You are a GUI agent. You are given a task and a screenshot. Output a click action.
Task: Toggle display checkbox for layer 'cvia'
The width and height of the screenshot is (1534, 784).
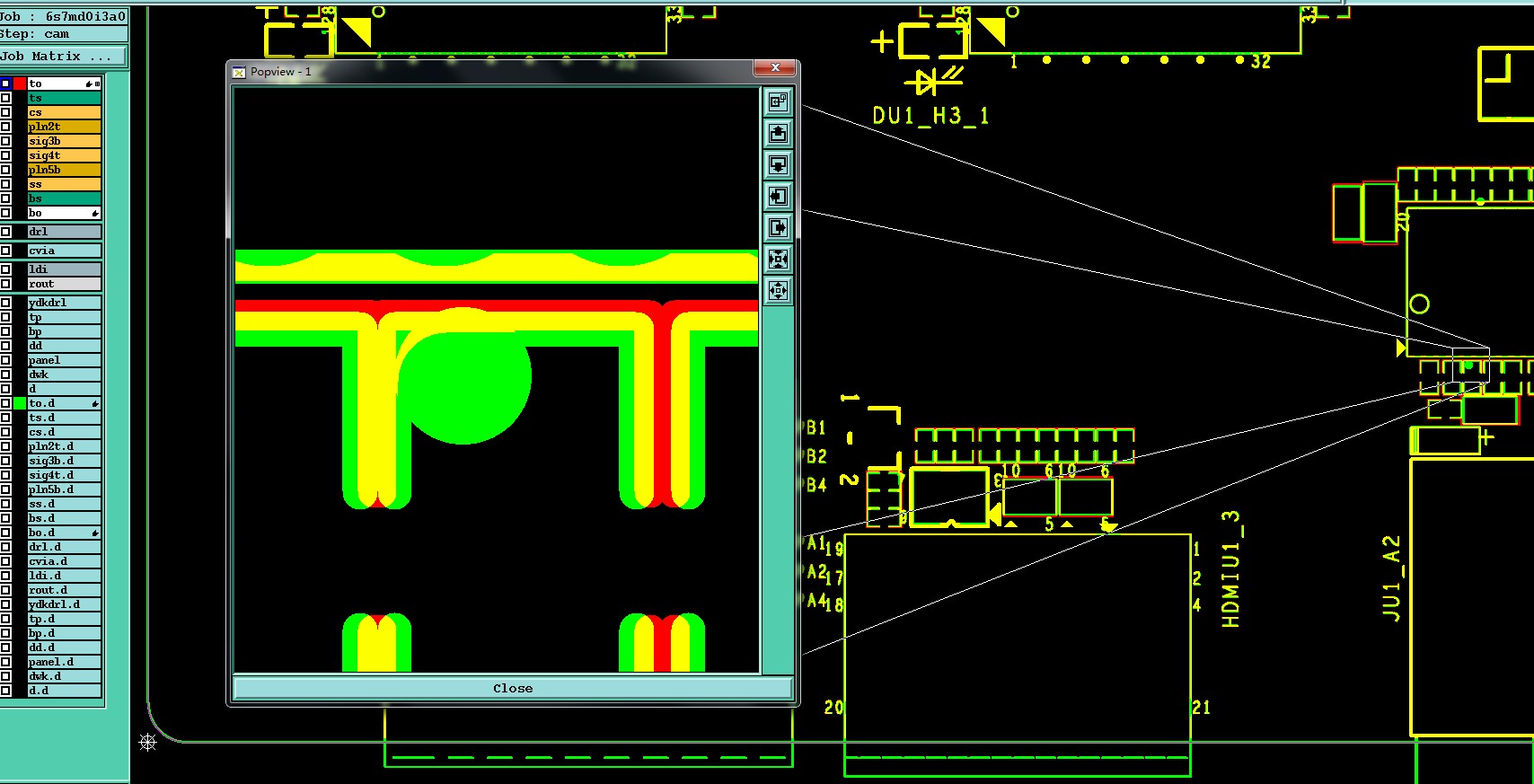tap(5, 251)
